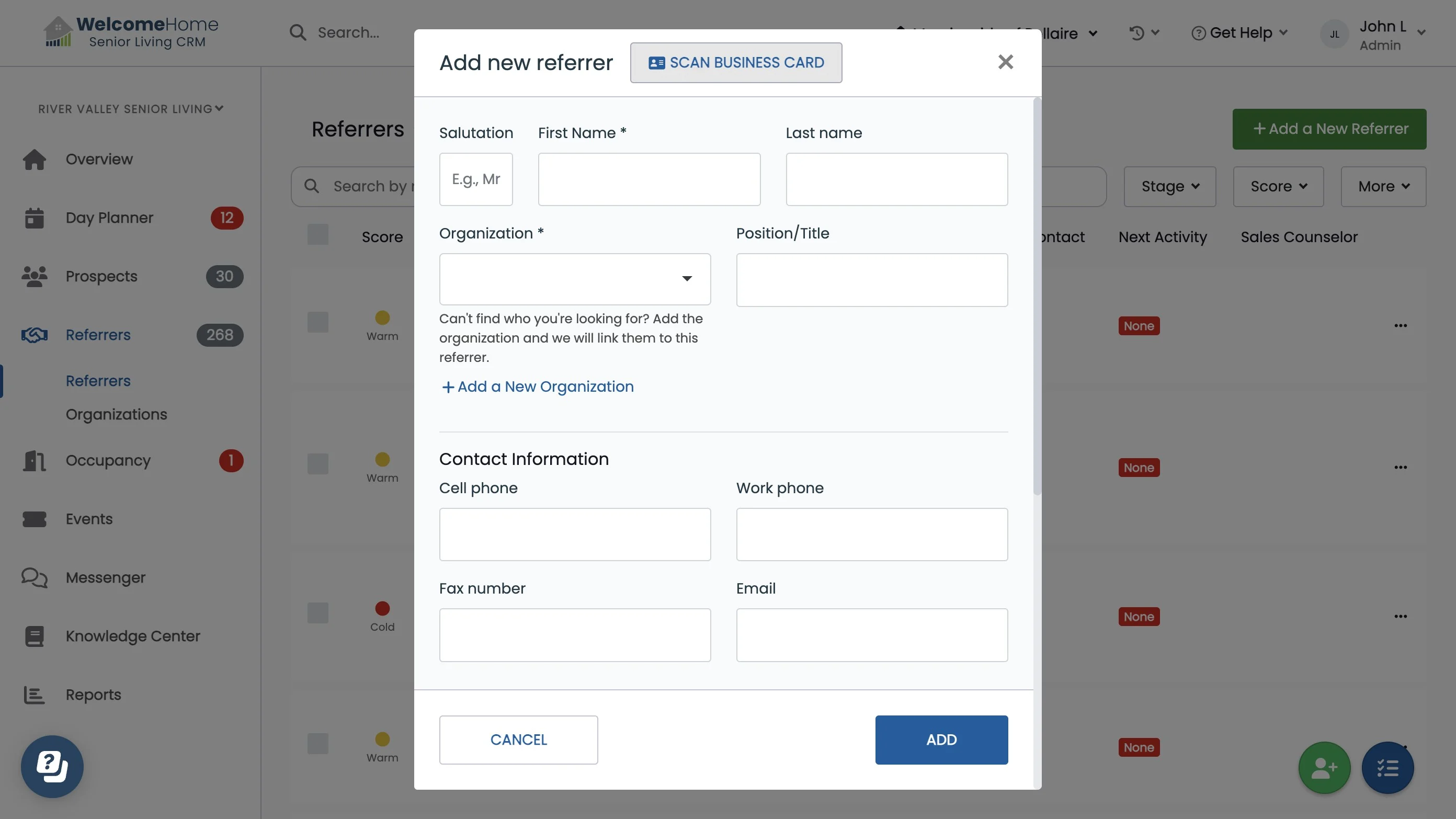Check the Cold referrer row checkbox
This screenshot has height=819, width=1456.
(317, 613)
